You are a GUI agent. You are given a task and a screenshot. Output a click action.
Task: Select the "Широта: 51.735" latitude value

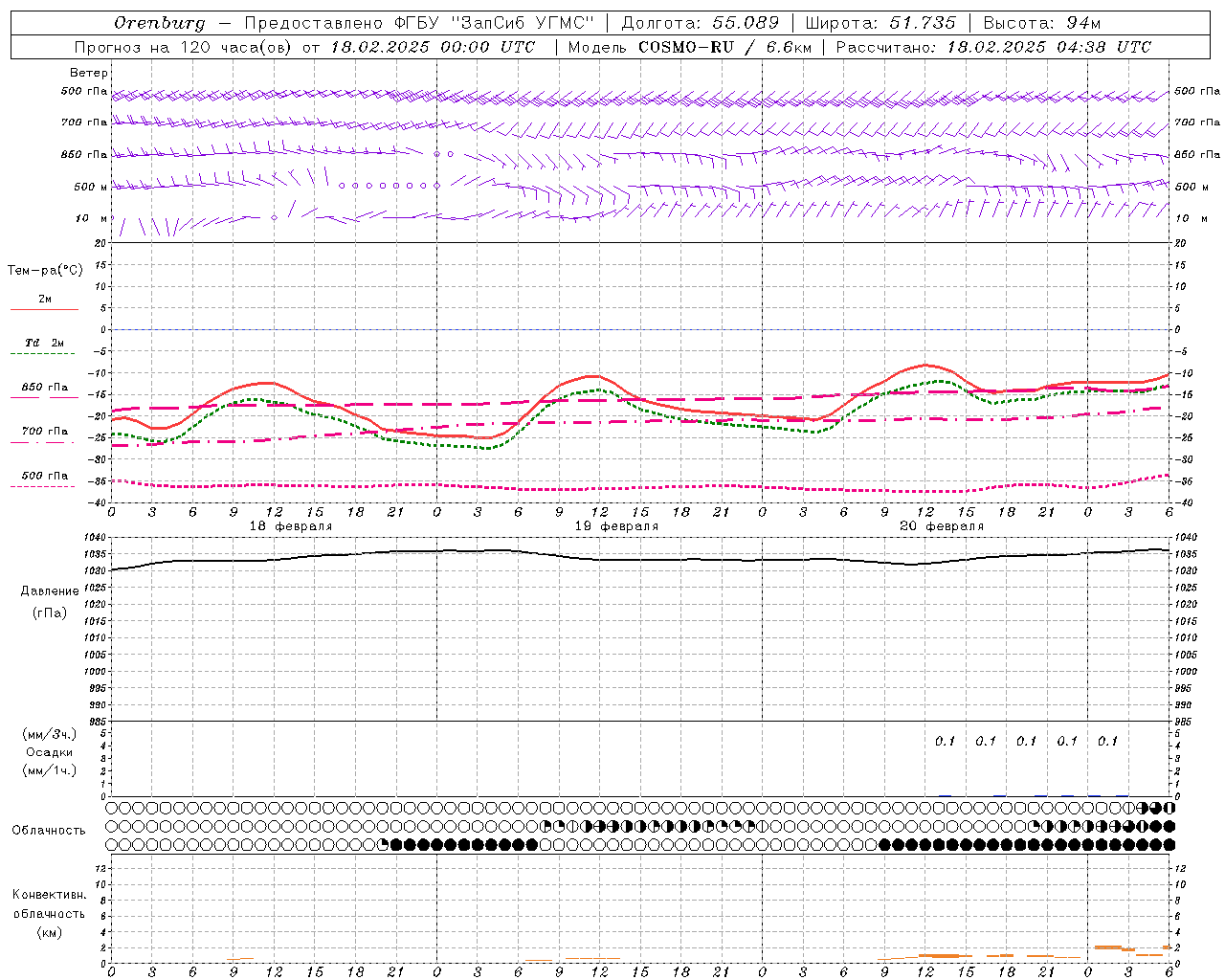point(880,23)
